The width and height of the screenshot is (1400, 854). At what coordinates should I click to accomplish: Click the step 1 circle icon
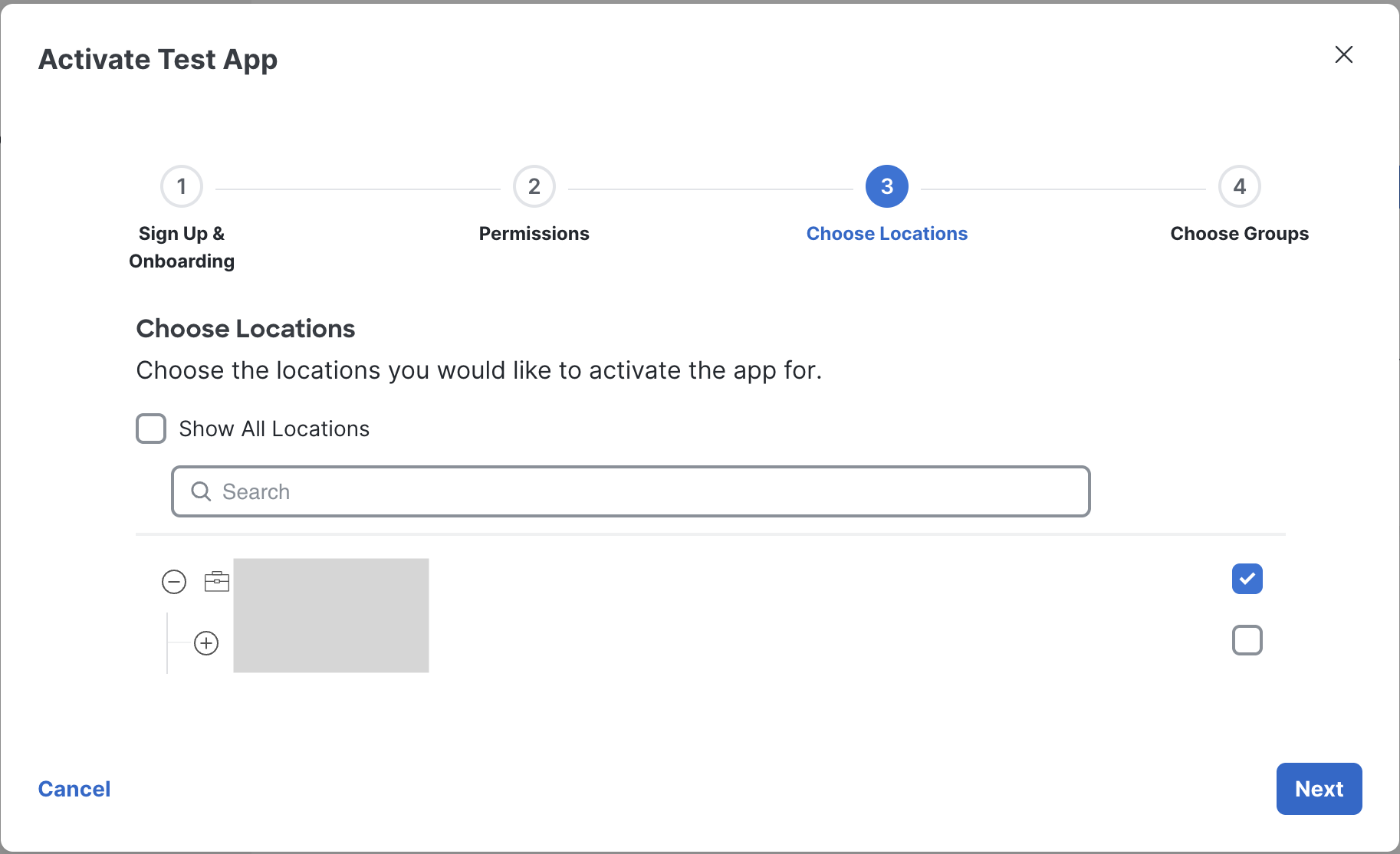coord(182,186)
